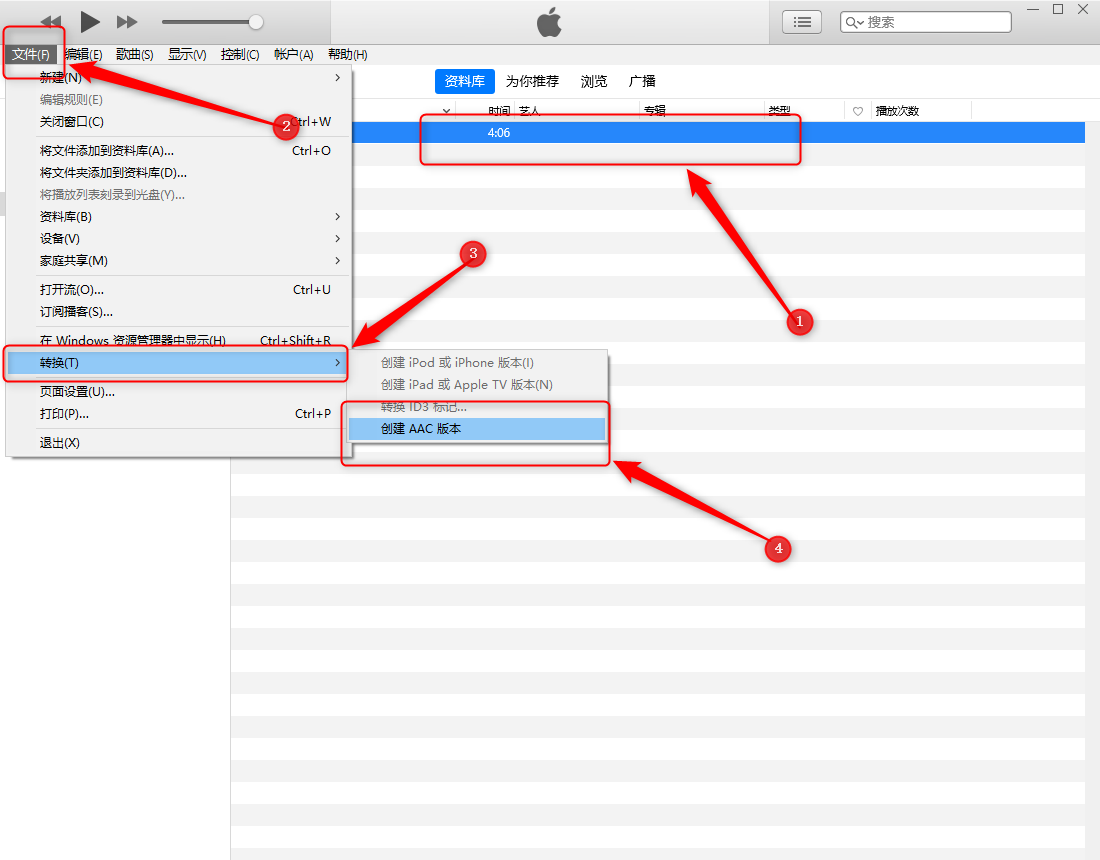Click the 艺人 column header

[529, 111]
